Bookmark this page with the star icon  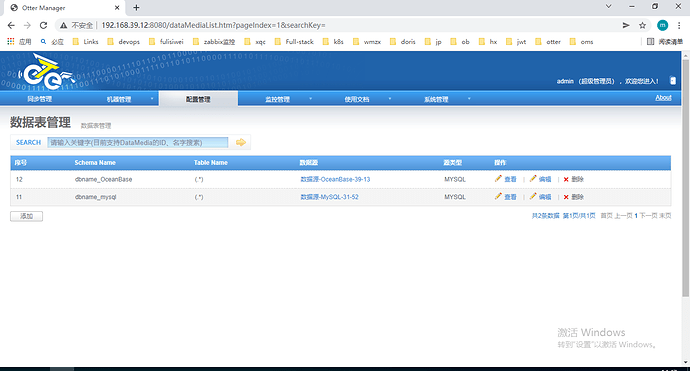tap(642, 26)
